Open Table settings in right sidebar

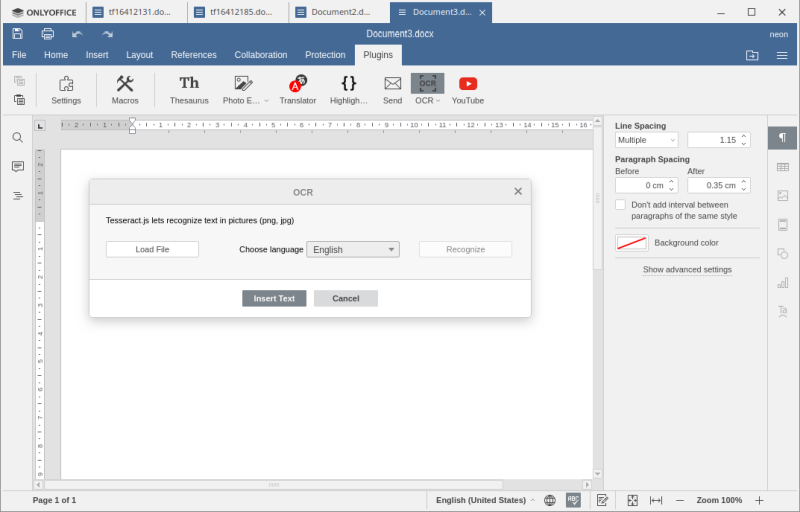[x=782, y=167]
